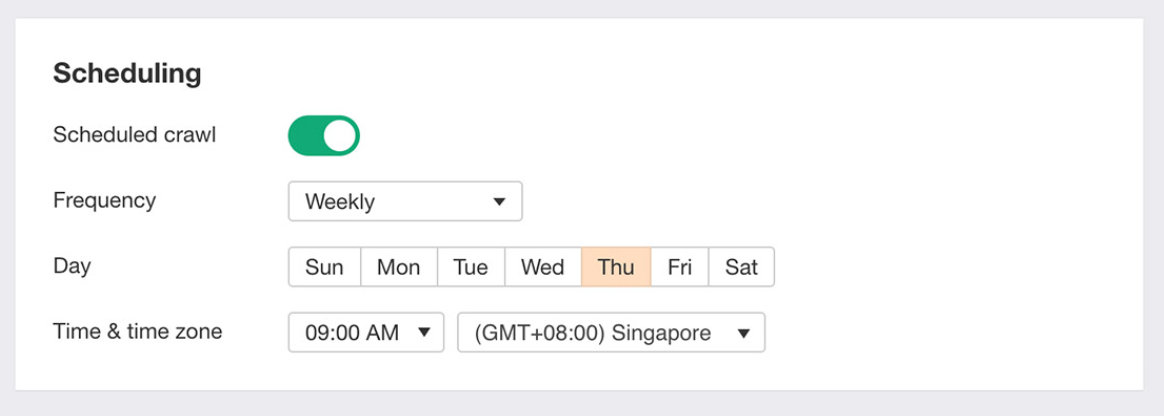Select Sun as the crawl day
1164x416 pixels.
tap(324, 267)
